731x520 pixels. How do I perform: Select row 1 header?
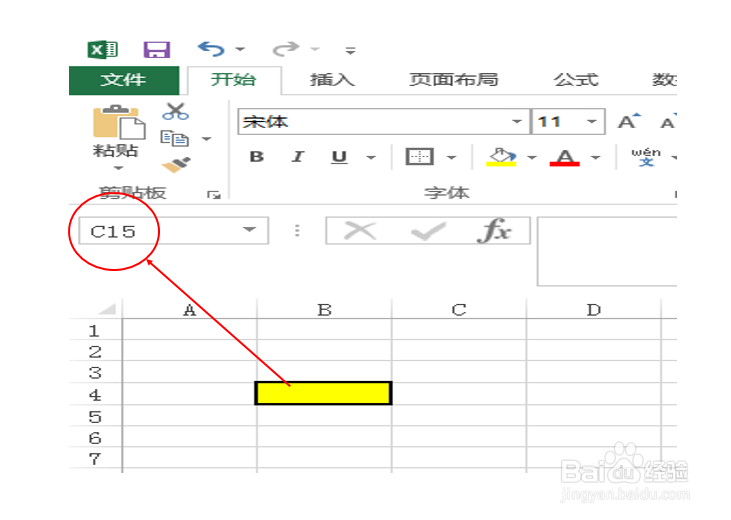coord(95,331)
